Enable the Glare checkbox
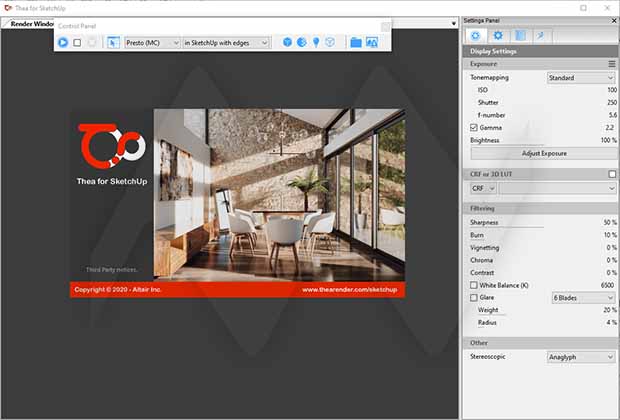 click(x=474, y=297)
